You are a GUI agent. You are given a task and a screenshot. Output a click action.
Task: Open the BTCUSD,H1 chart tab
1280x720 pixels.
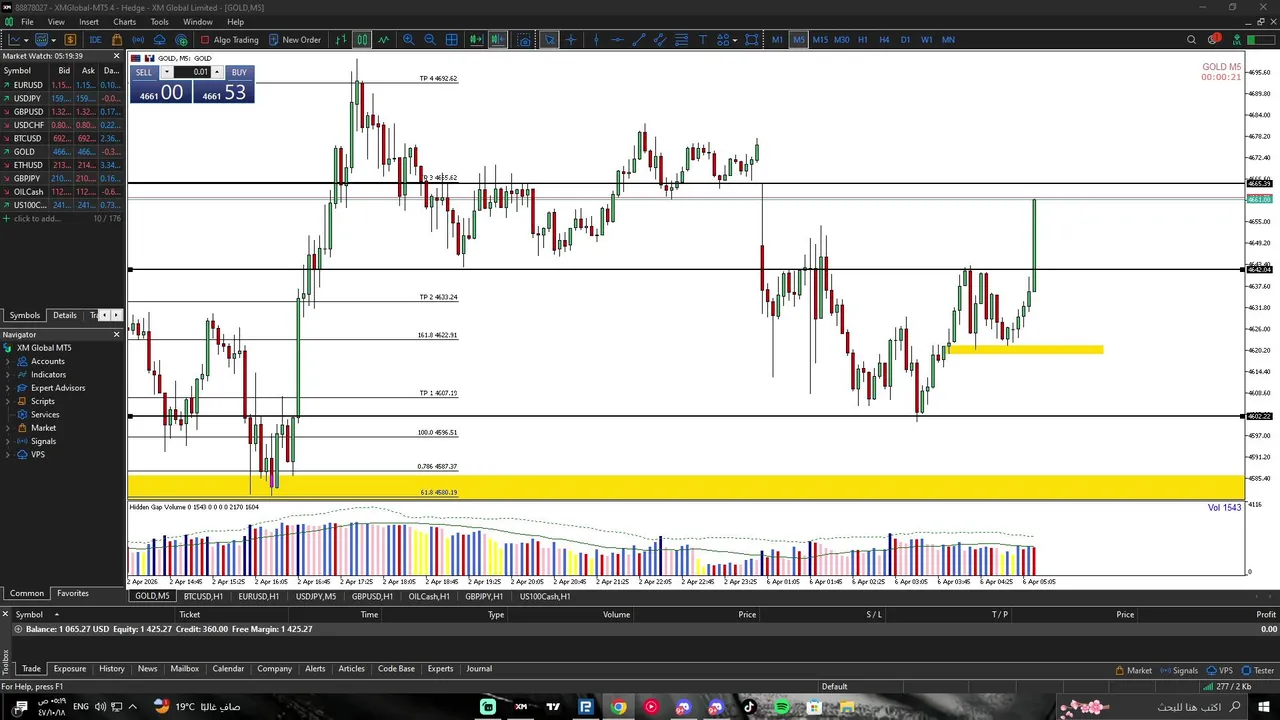coord(203,597)
